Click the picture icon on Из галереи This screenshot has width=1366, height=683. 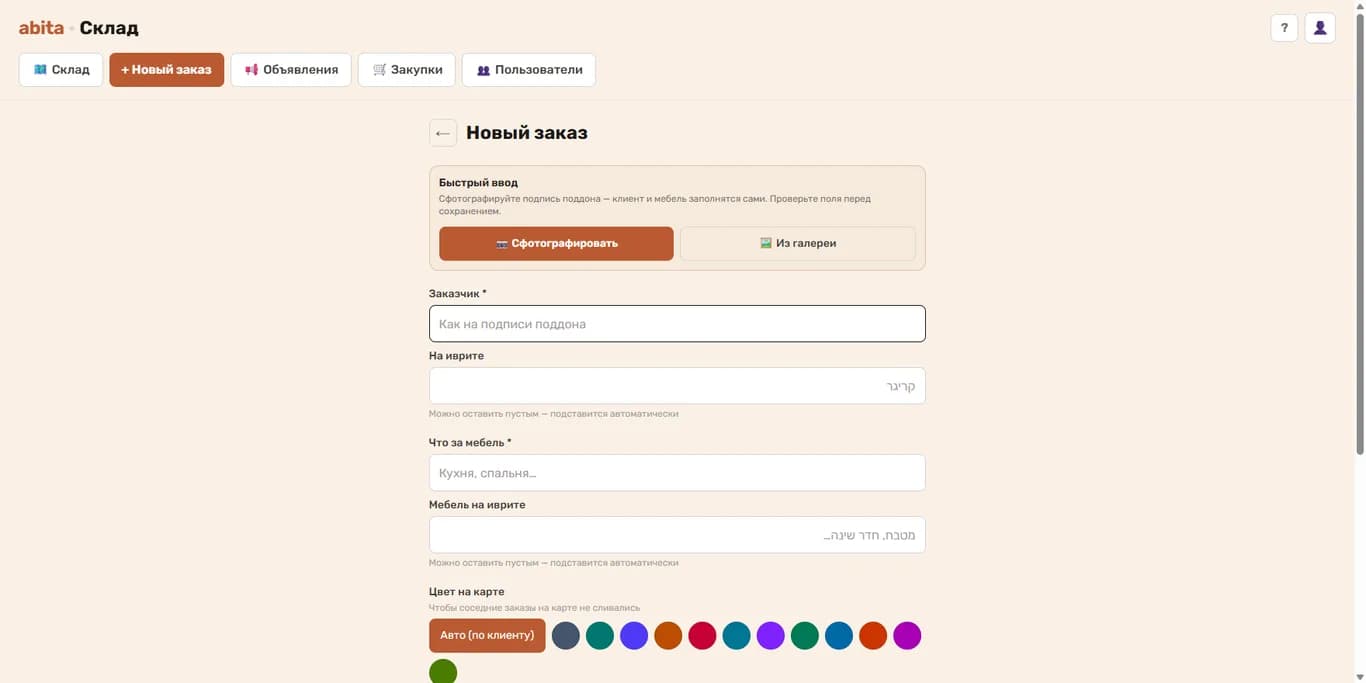(766, 243)
